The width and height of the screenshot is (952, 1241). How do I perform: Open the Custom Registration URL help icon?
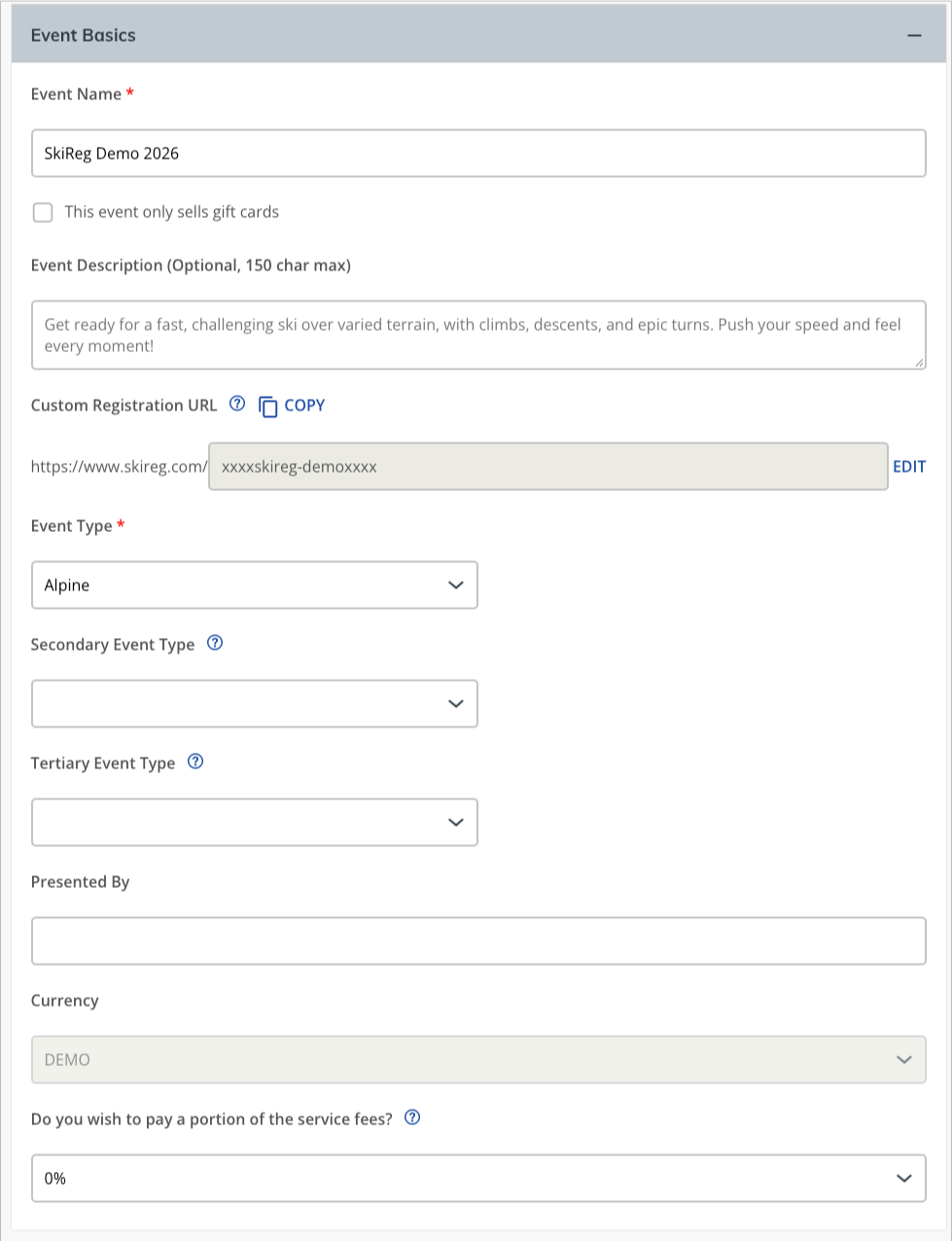coord(237,405)
